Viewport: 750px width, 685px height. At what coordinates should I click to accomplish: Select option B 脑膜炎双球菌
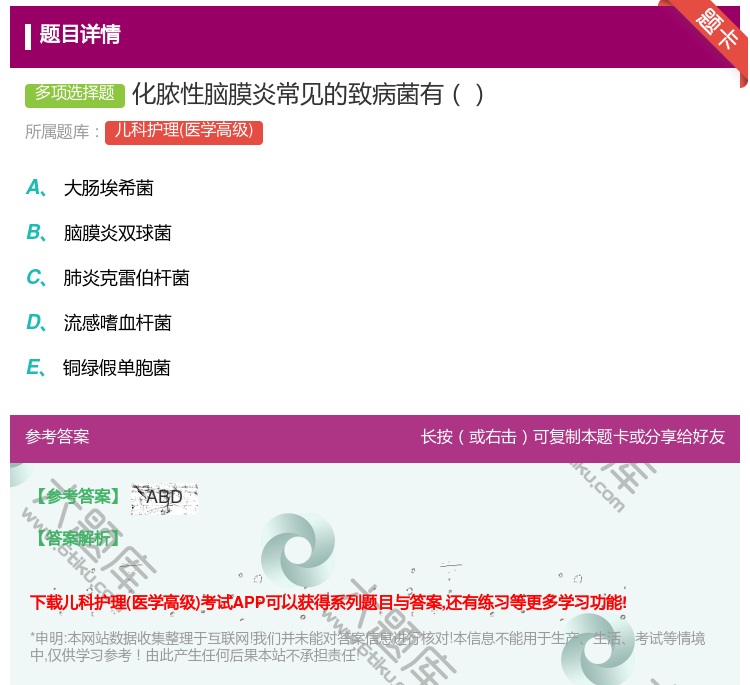(99, 233)
